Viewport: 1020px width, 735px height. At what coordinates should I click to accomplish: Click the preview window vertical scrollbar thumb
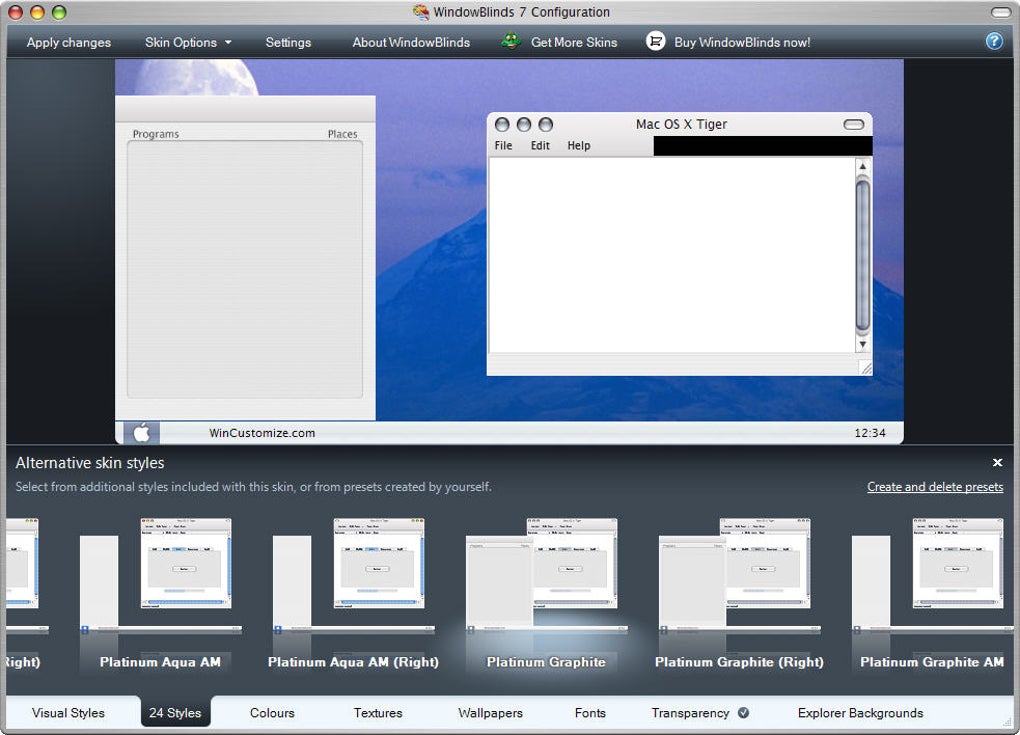click(x=863, y=256)
